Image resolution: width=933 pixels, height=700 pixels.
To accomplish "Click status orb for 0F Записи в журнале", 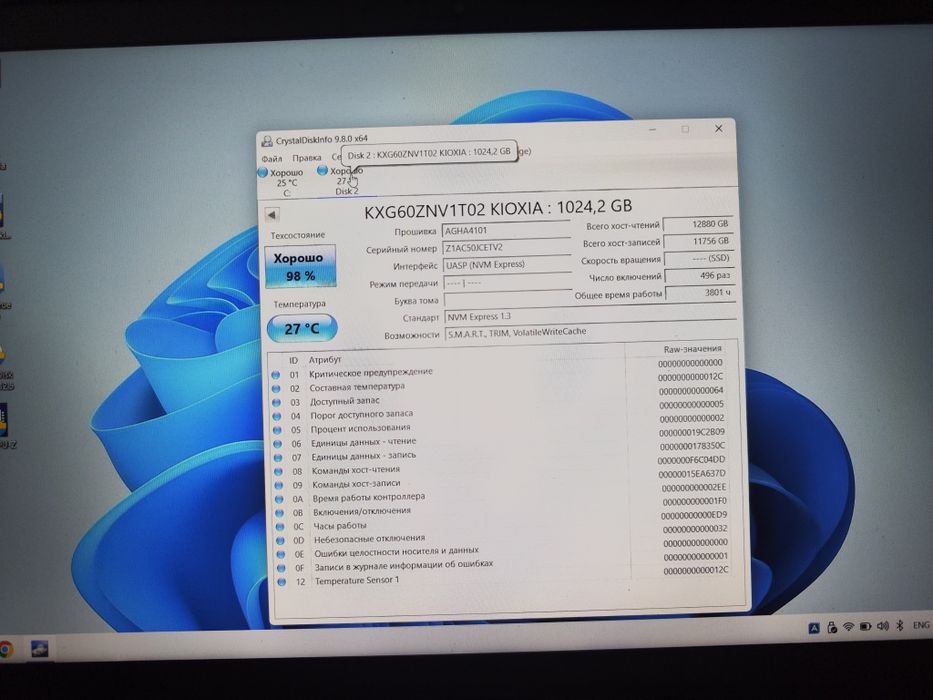I will pos(281,568).
